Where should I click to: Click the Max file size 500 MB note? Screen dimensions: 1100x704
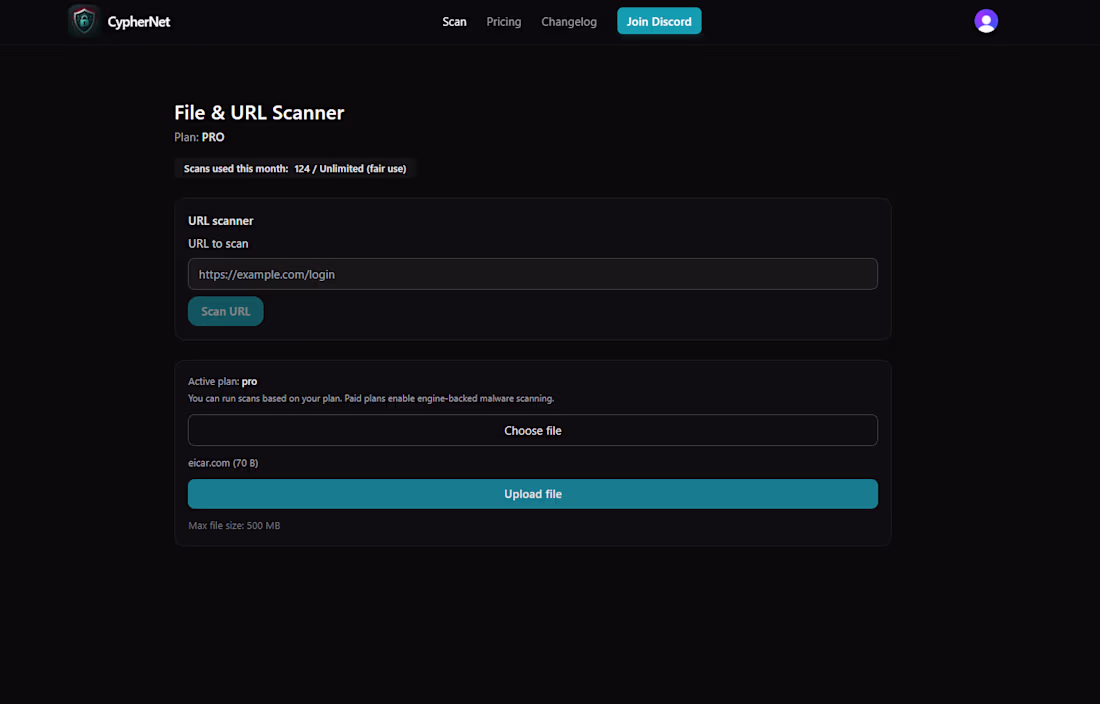(x=233, y=525)
